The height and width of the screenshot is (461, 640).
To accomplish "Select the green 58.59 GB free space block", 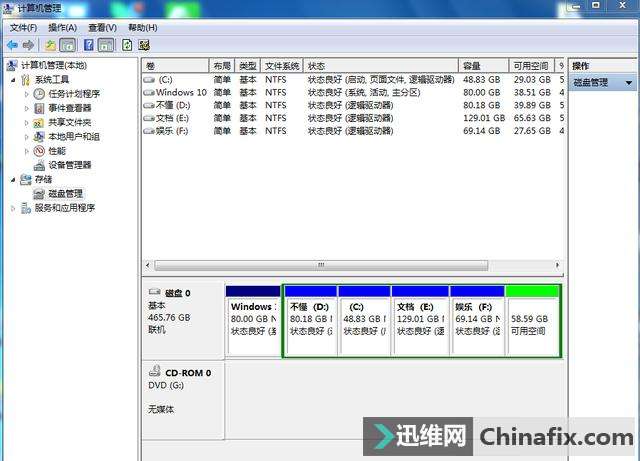I will coord(532,321).
